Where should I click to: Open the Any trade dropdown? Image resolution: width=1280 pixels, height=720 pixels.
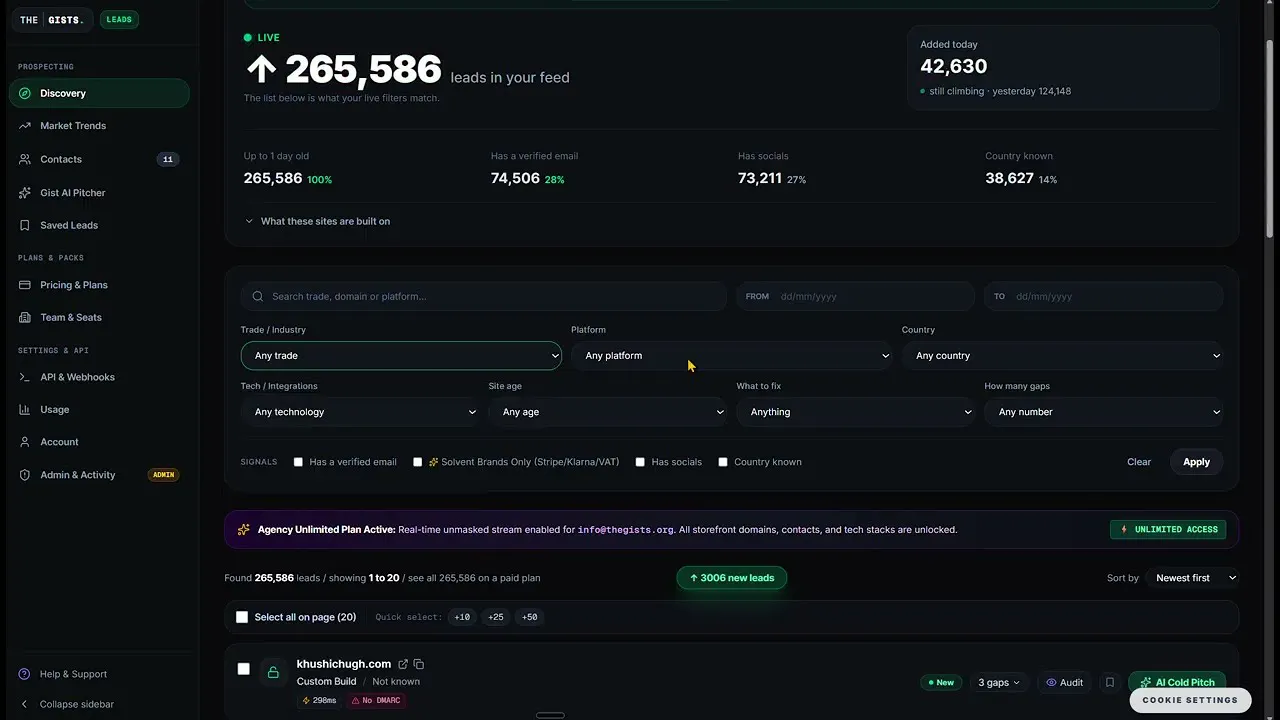click(401, 356)
